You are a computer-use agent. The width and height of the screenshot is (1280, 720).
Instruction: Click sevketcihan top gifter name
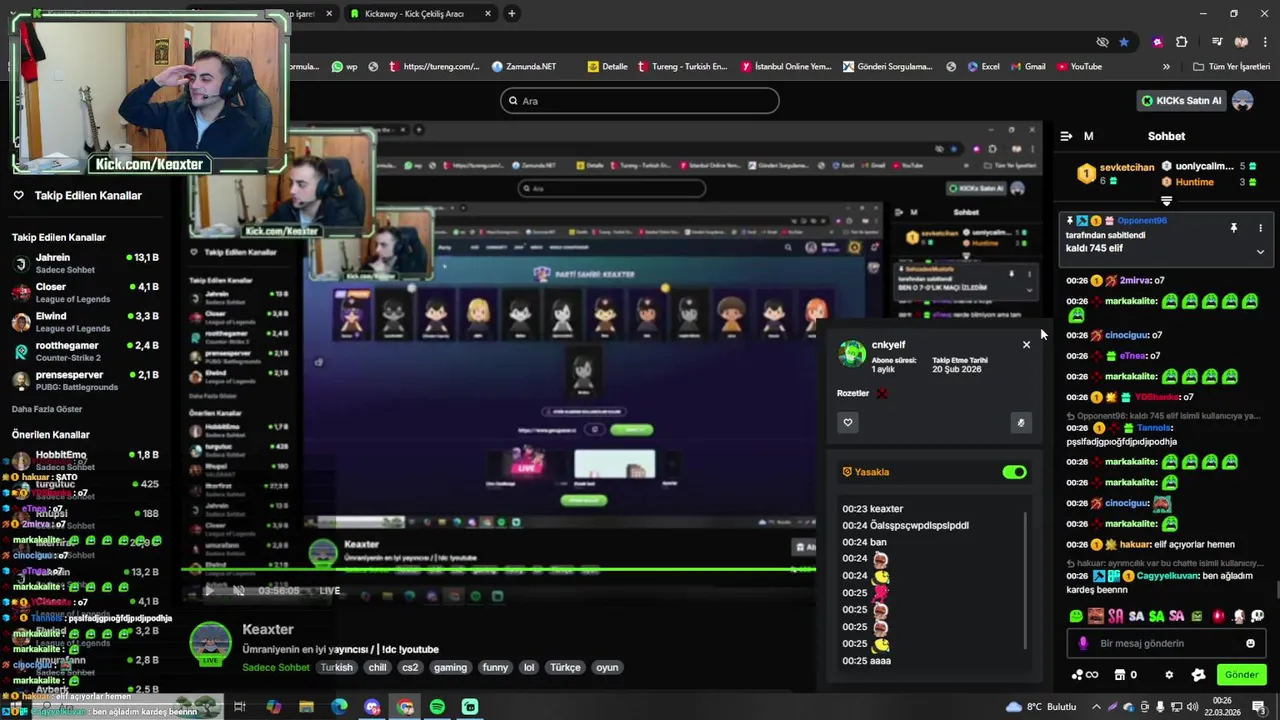(x=1128, y=167)
